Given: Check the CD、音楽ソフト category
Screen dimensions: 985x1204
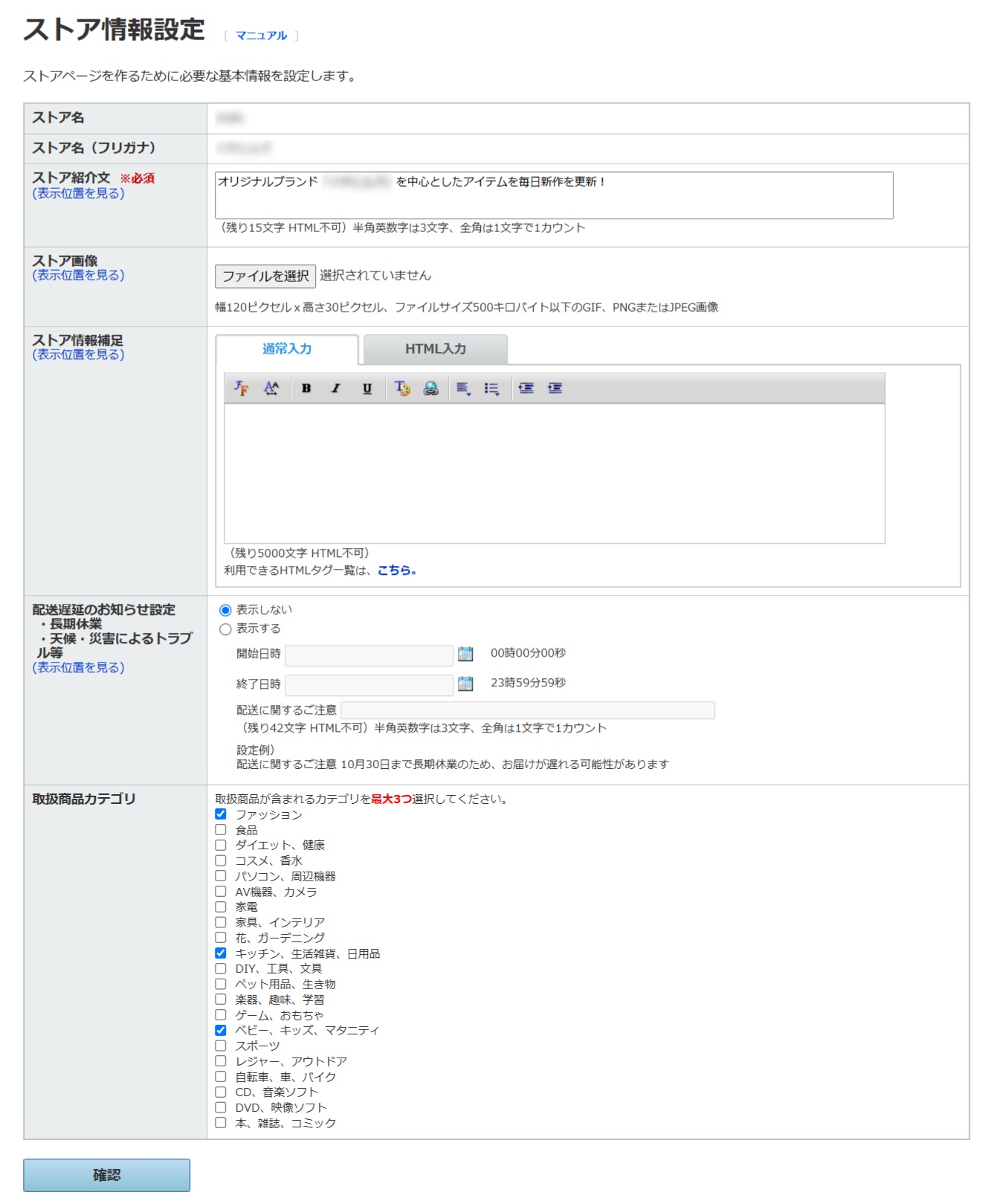Looking at the screenshot, I should [x=221, y=1092].
